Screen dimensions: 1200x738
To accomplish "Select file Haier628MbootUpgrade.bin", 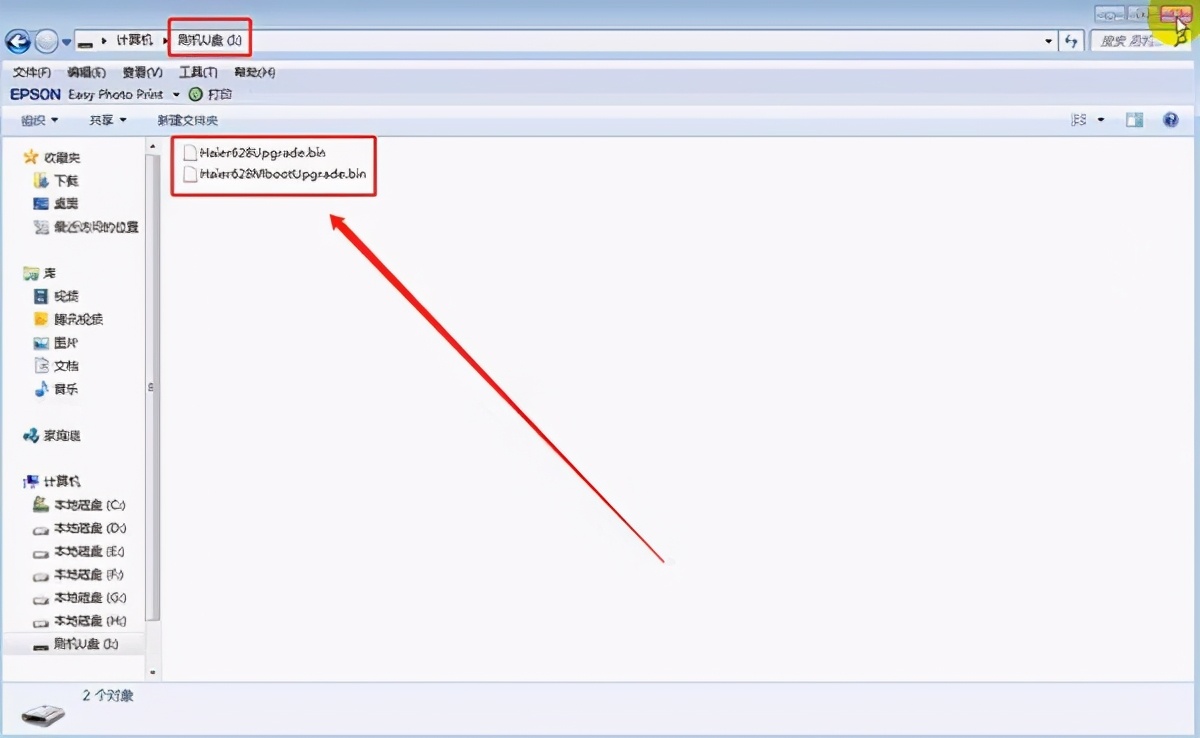I will [x=275, y=173].
